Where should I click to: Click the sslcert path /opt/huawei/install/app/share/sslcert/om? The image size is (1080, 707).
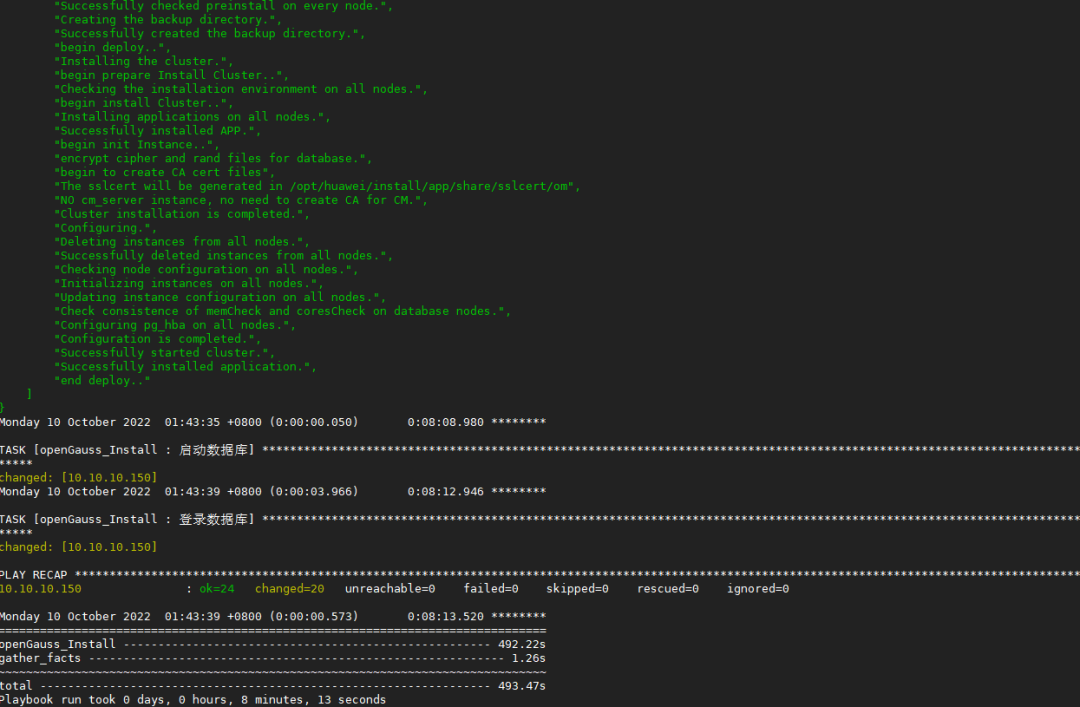[431, 186]
